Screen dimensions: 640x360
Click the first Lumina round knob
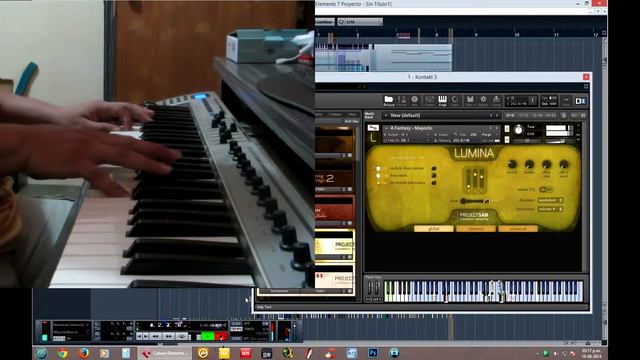(511, 164)
